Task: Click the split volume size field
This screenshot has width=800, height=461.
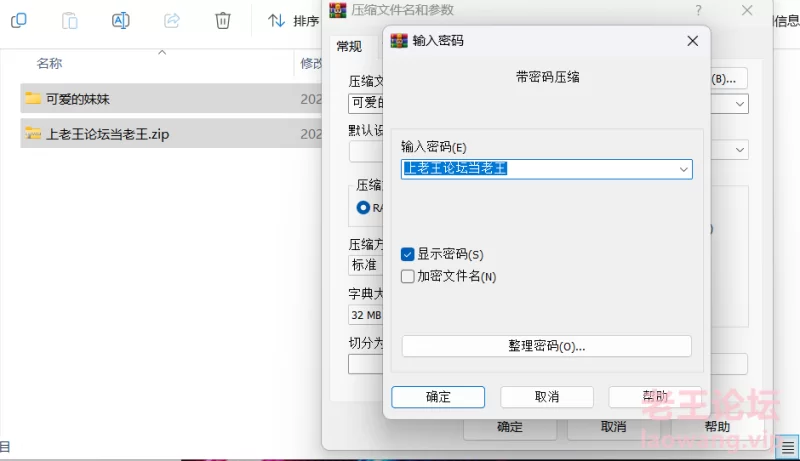Action: [366, 365]
